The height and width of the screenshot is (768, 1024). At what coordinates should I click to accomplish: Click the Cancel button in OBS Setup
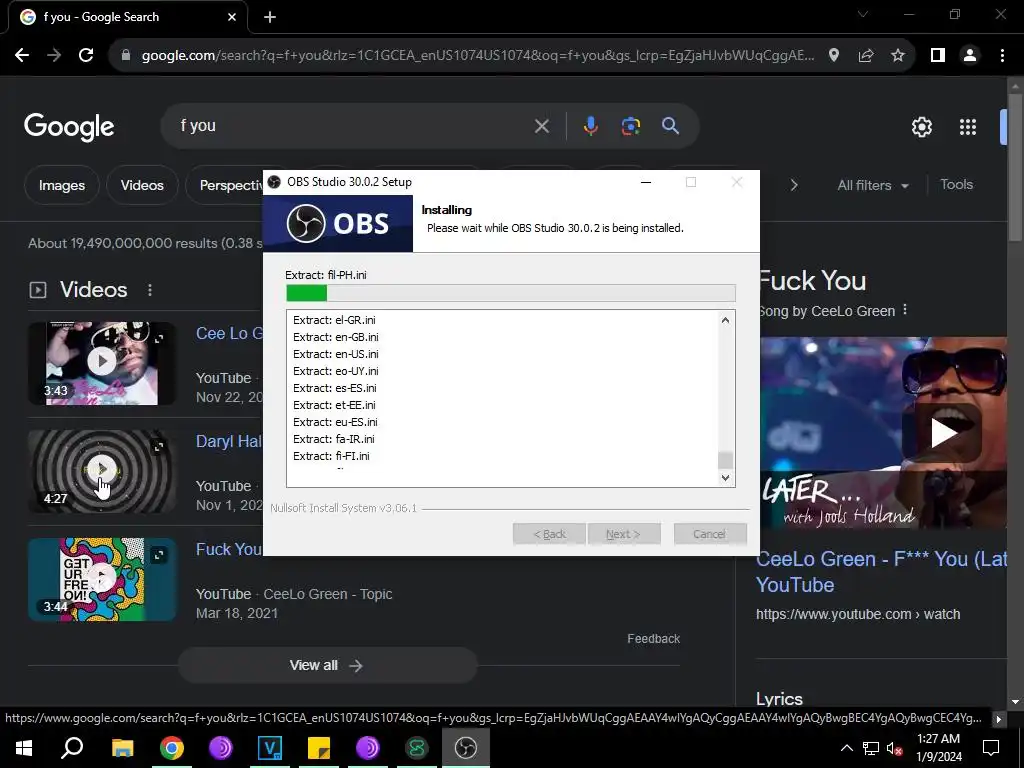click(x=710, y=534)
